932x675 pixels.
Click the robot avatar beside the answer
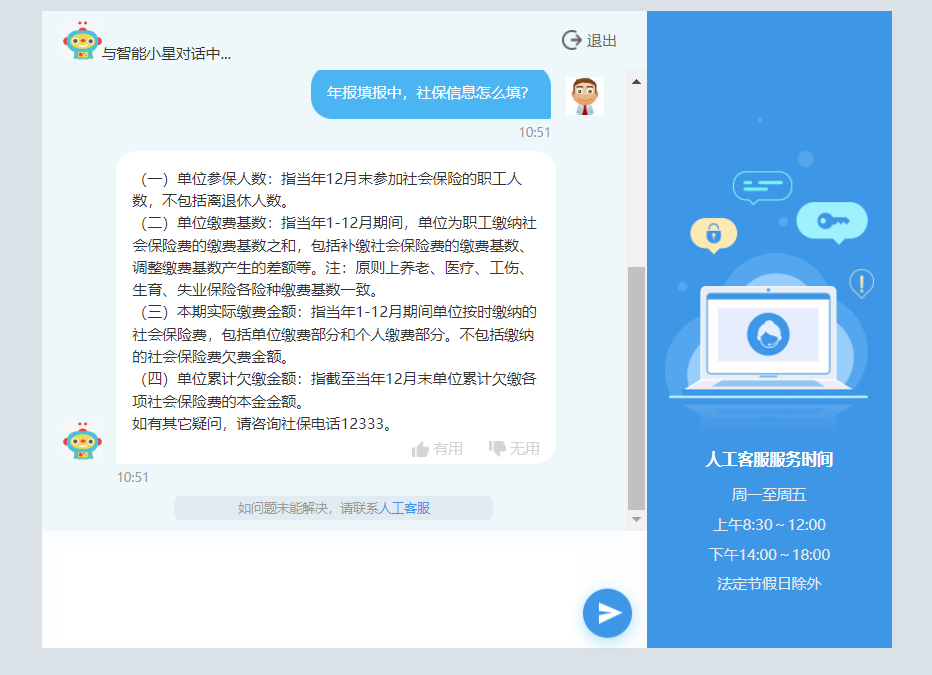click(82, 441)
